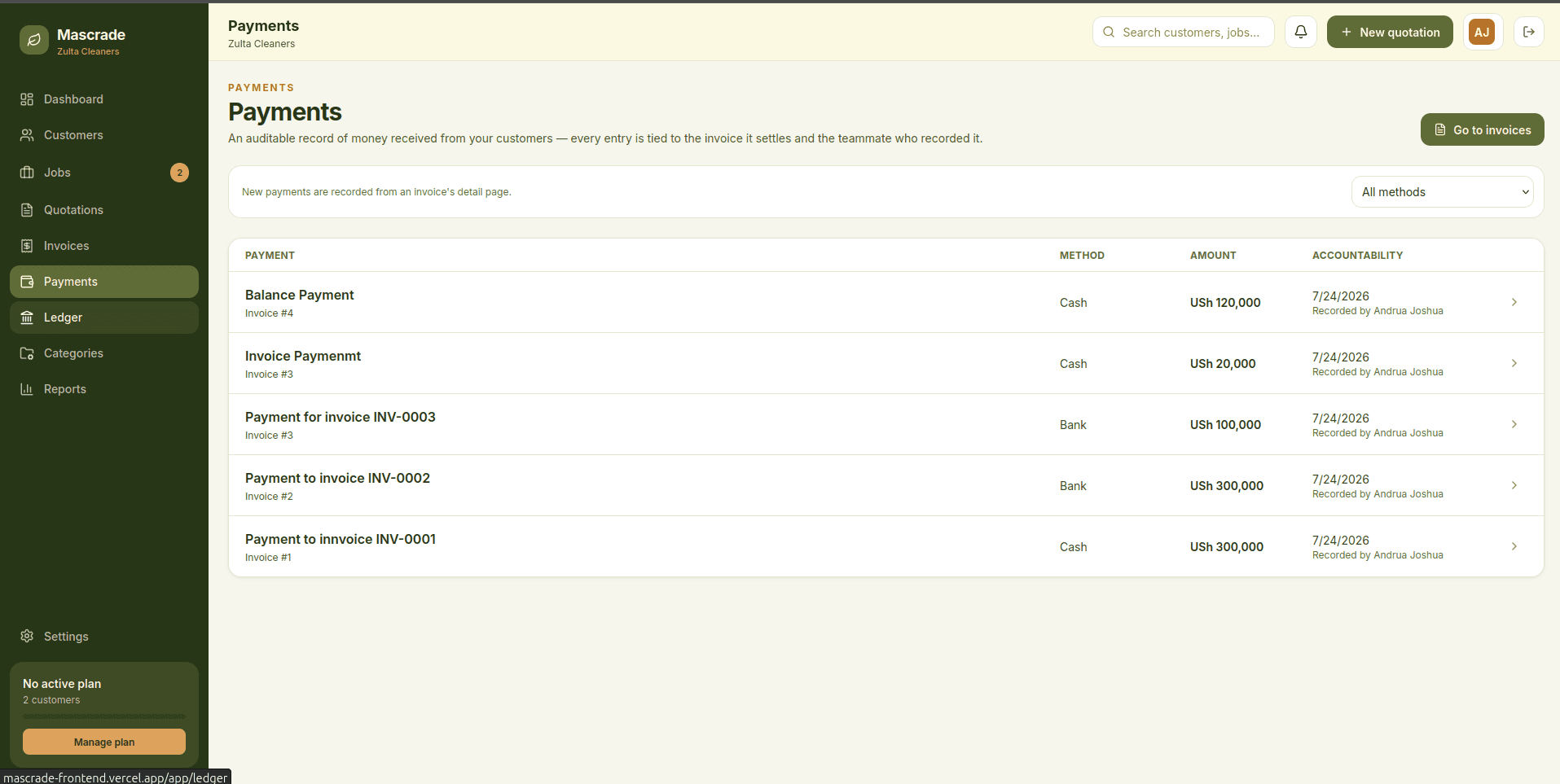Click the Jobs badge showing 2
This screenshot has width=1560, height=784.
pyautogui.click(x=180, y=173)
